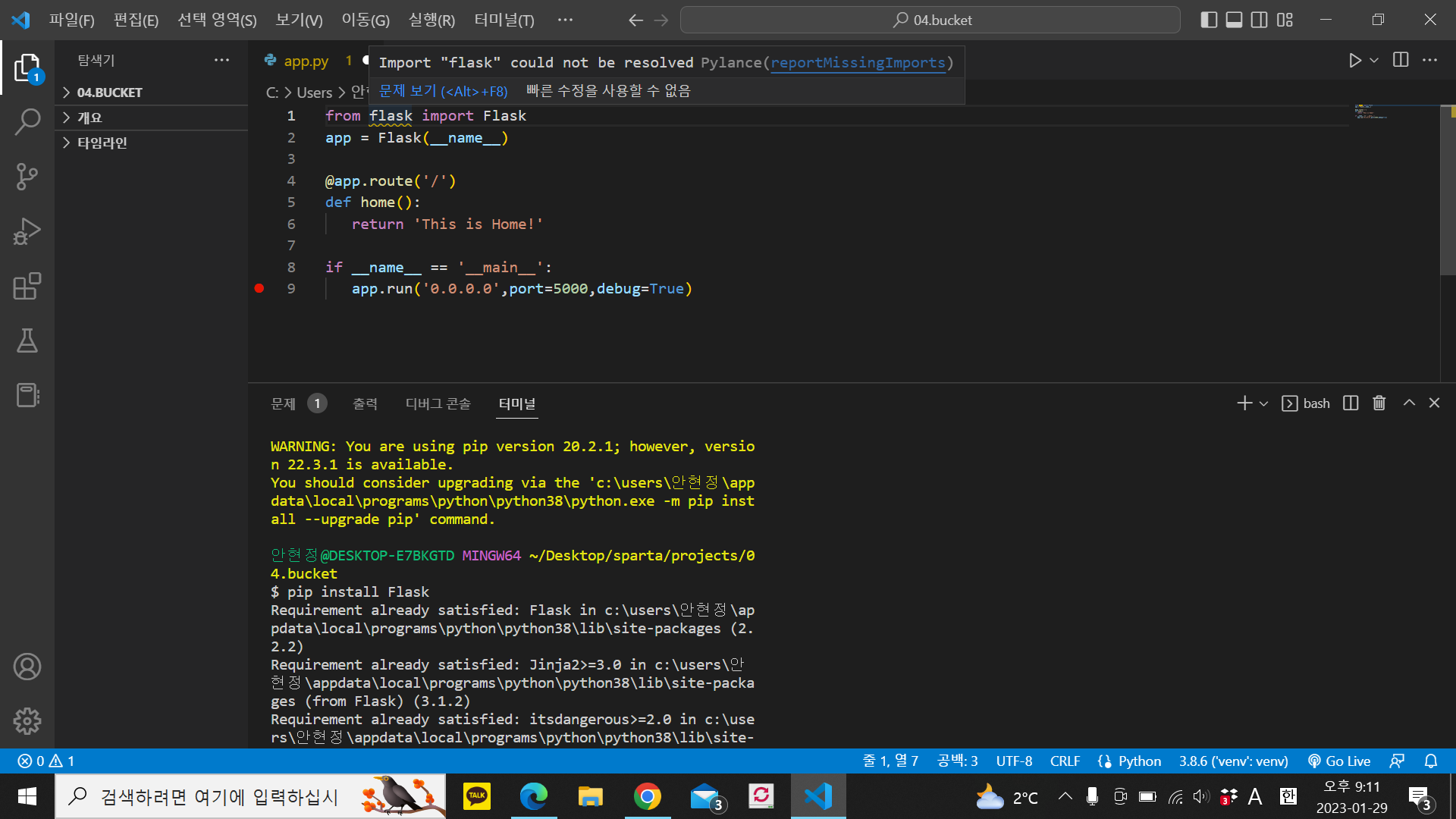
Task: Open overflow menu ellipsis in menu bar
Action: pos(565,20)
